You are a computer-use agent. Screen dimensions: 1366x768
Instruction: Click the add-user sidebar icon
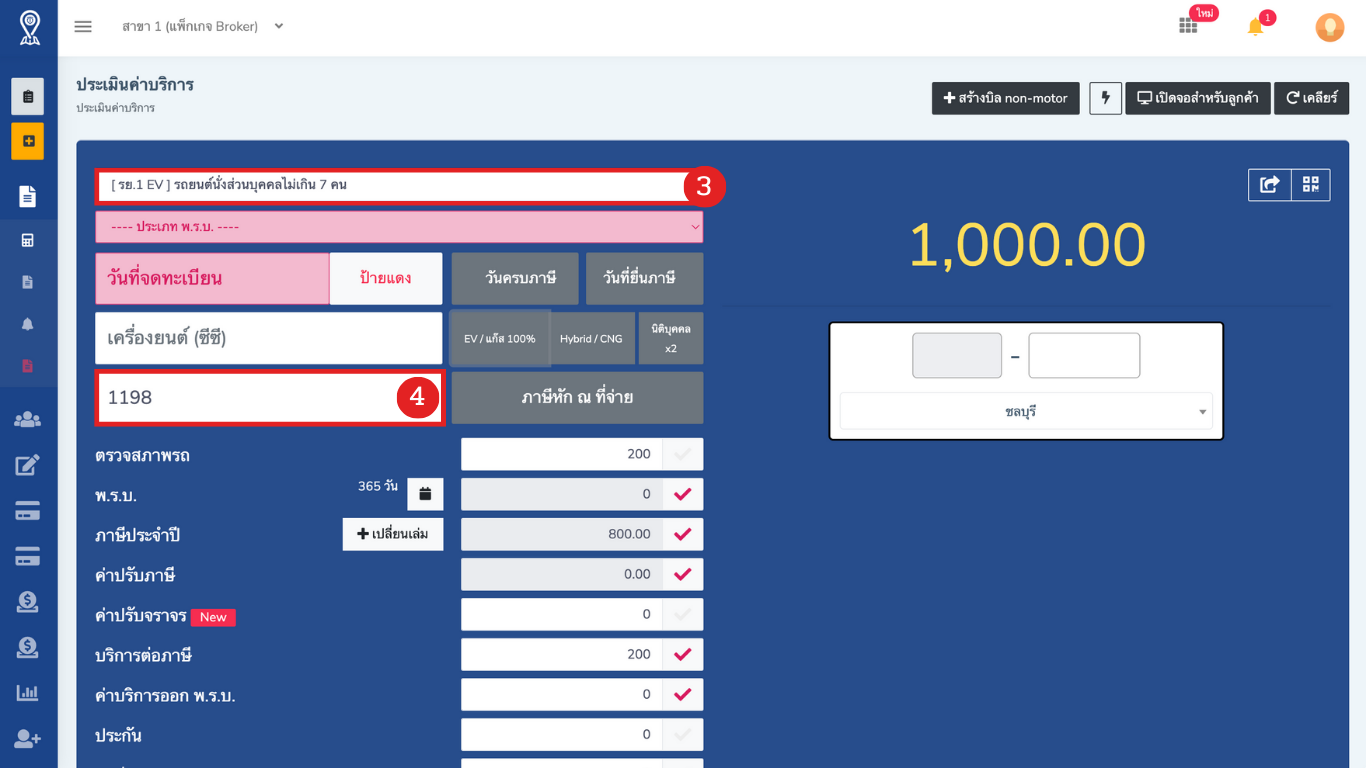(x=28, y=739)
